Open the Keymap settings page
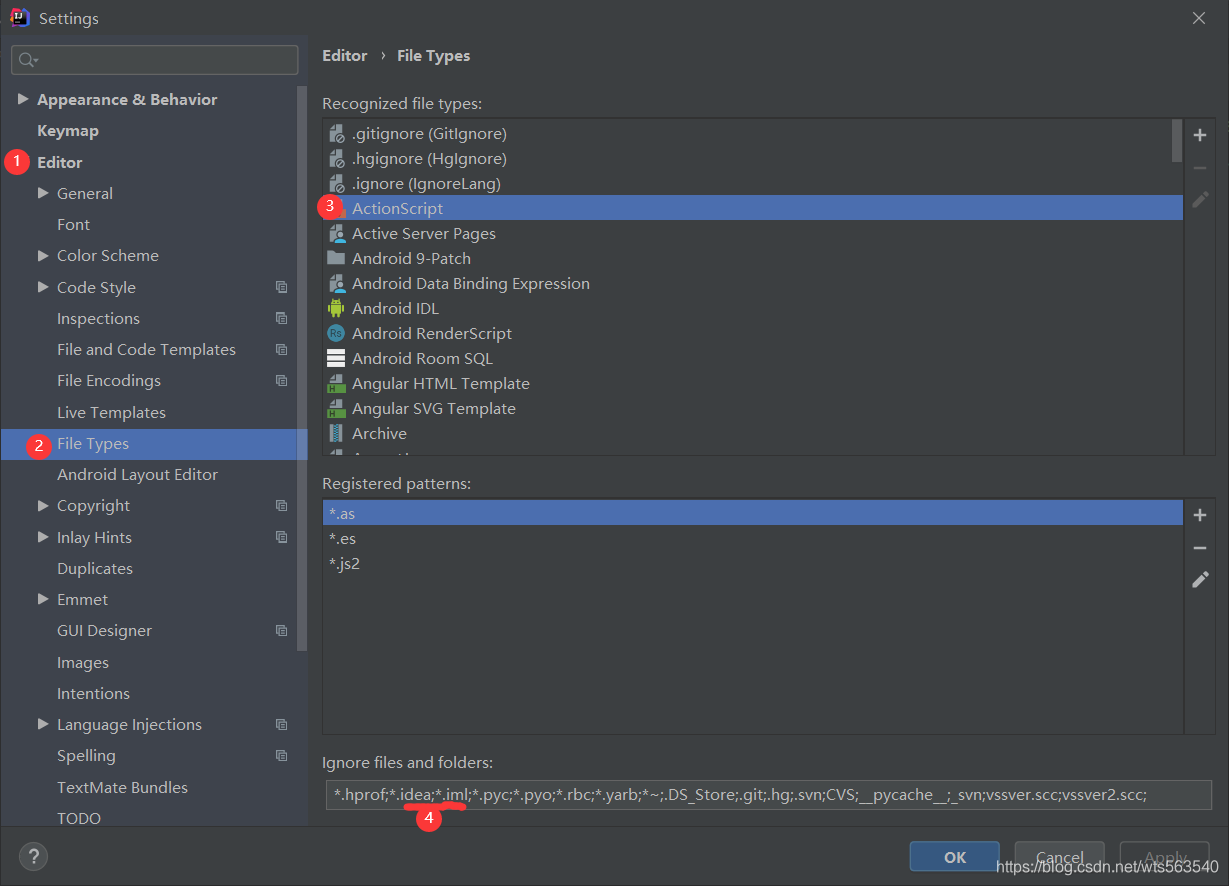The width and height of the screenshot is (1229, 886). coord(68,131)
